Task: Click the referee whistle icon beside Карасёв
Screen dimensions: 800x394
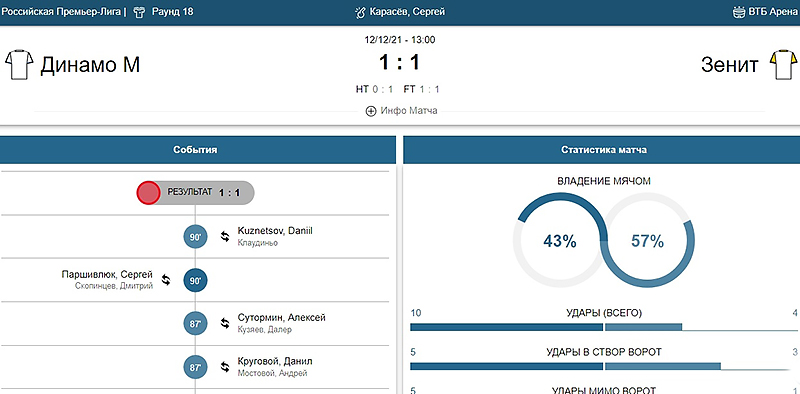Action: (x=361, y=12)
